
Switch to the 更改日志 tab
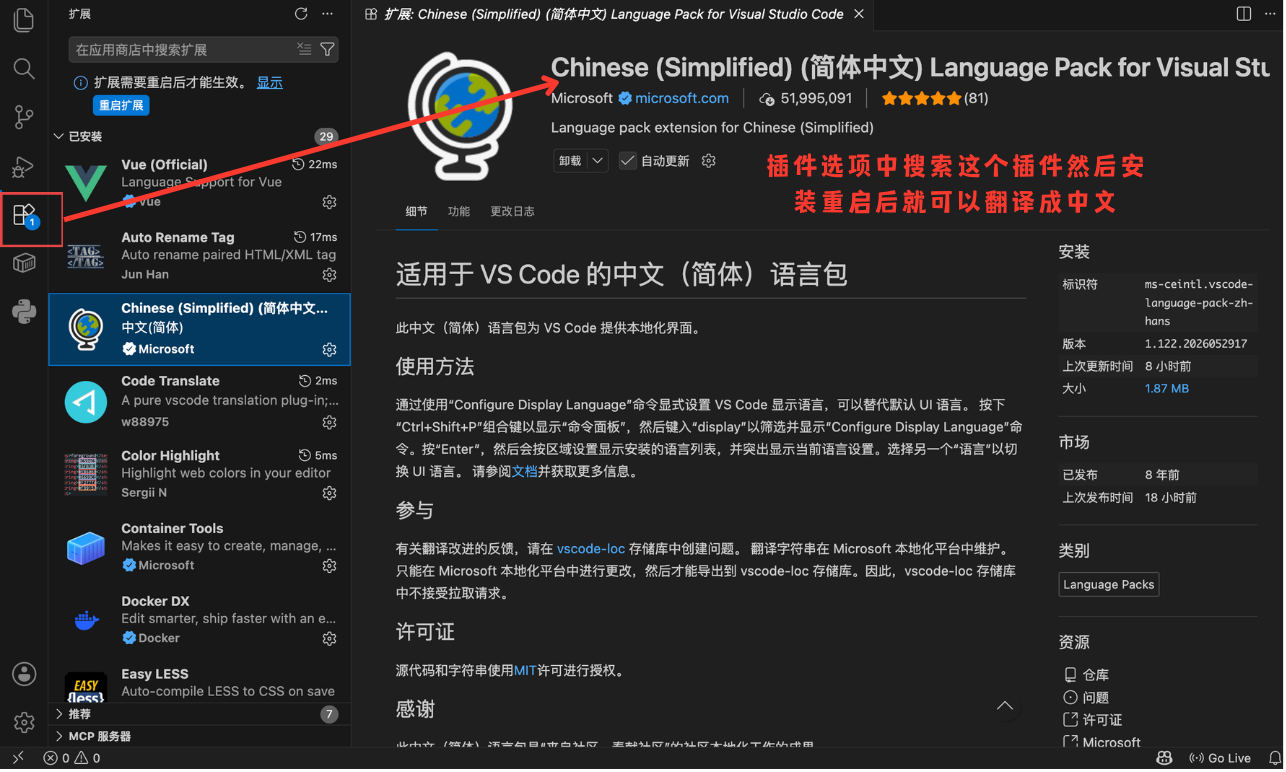click(512, 212)
